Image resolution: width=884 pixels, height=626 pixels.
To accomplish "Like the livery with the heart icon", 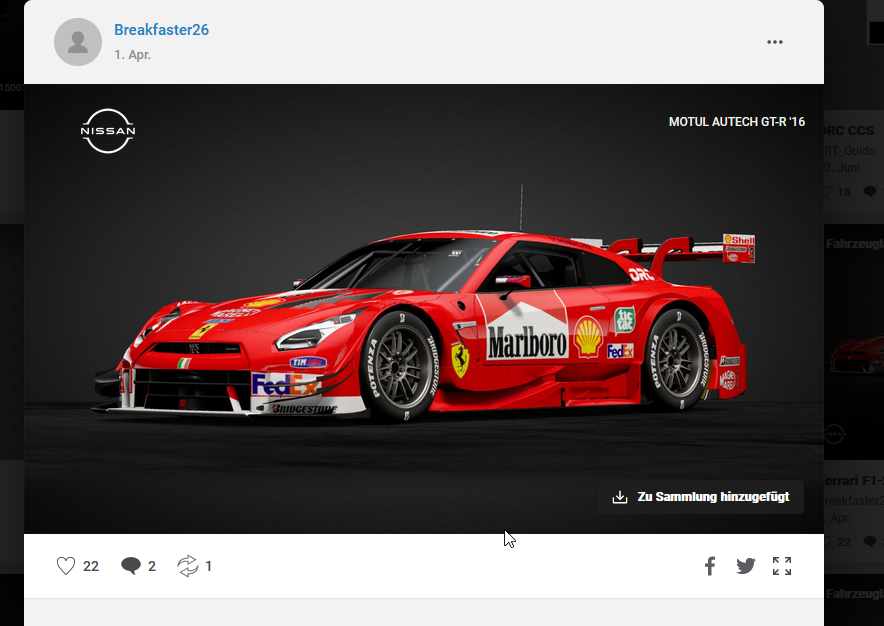I will pos(66,566).
